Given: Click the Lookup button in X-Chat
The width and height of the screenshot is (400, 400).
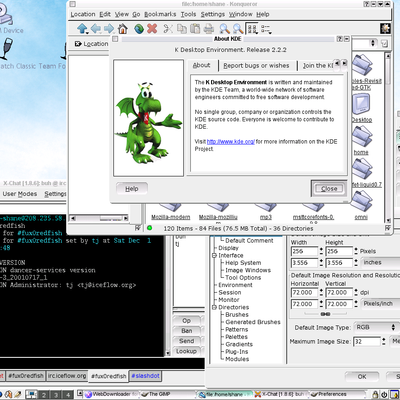Looking at the screenshot, I should pos(187,351).
